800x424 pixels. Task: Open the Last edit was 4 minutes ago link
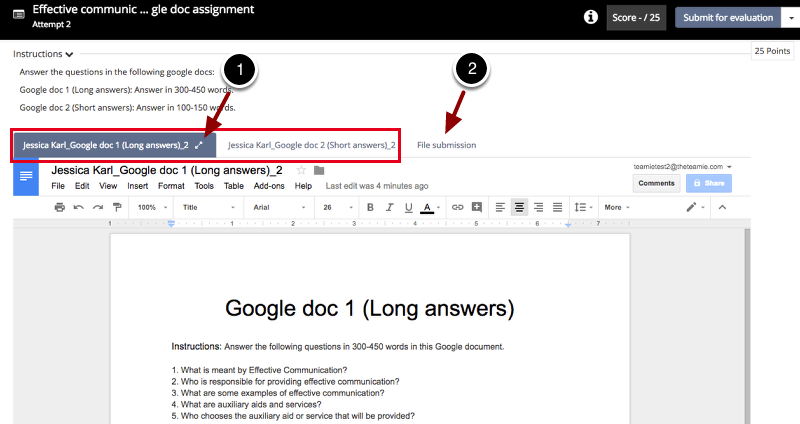coord(377,186)
